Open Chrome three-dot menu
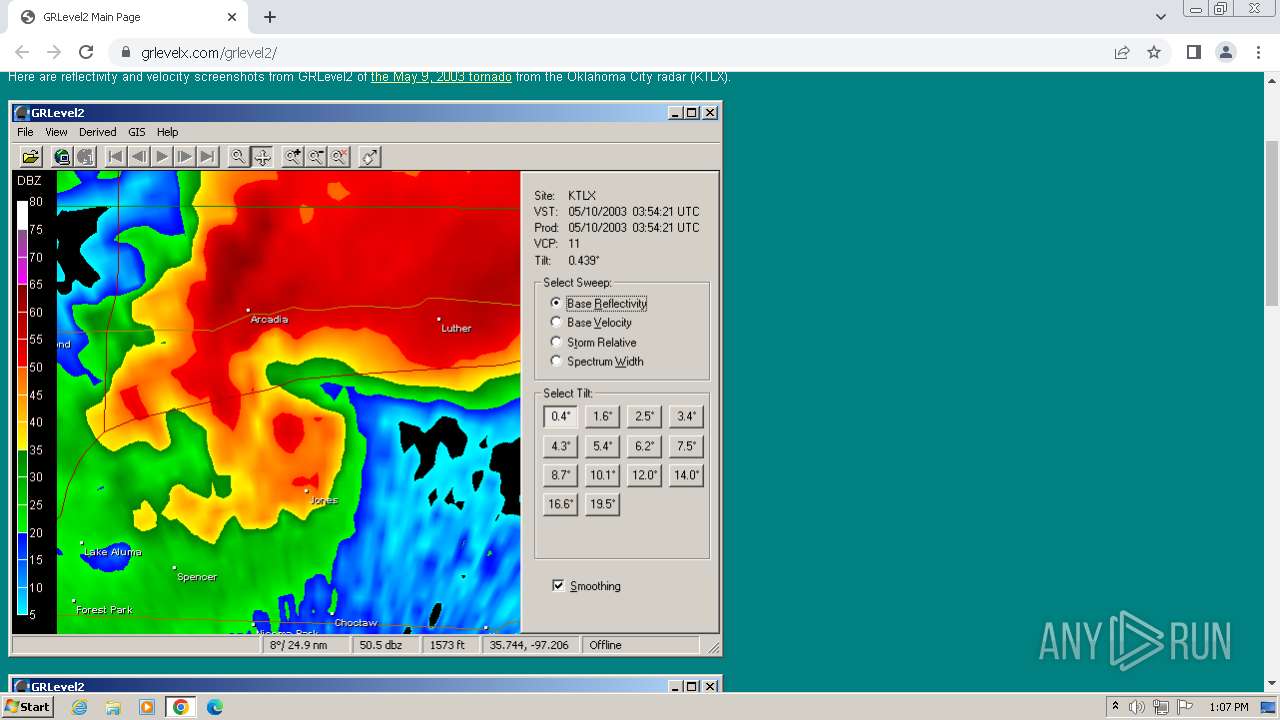1280x720 pixels. click(1258, 52)
